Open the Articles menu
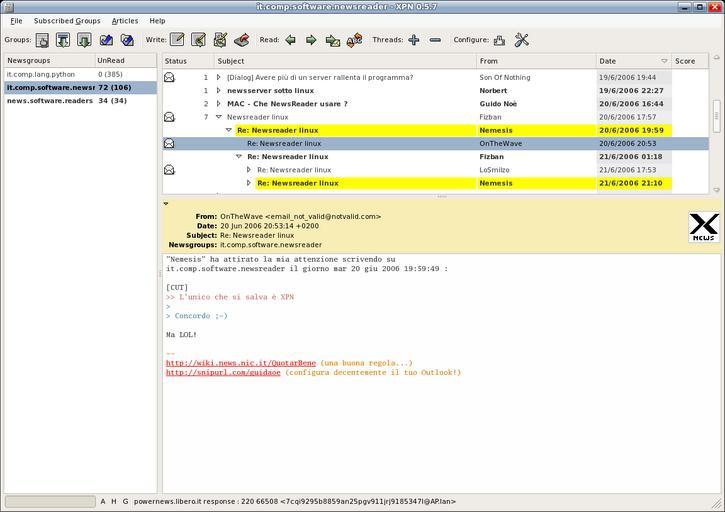The height and width of the screenshot is (512, 725). pyautogui.click(x=125, y=21)
